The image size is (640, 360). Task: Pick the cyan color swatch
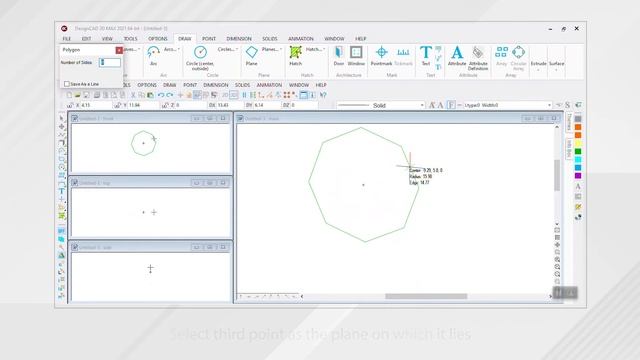(x=578, y=160)
